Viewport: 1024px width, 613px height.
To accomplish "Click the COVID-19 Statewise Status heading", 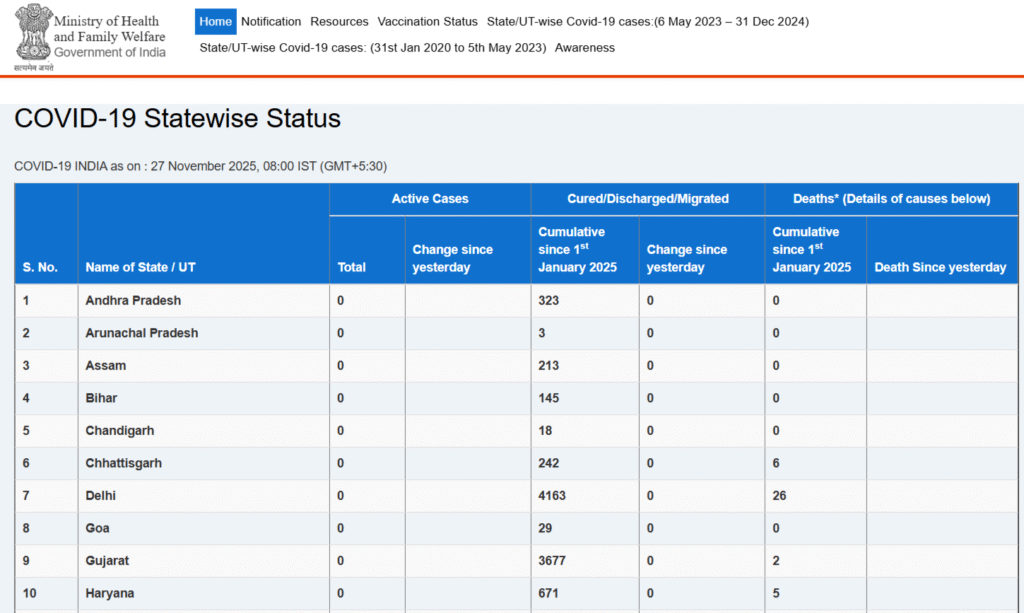I will [x=177, y=119].
